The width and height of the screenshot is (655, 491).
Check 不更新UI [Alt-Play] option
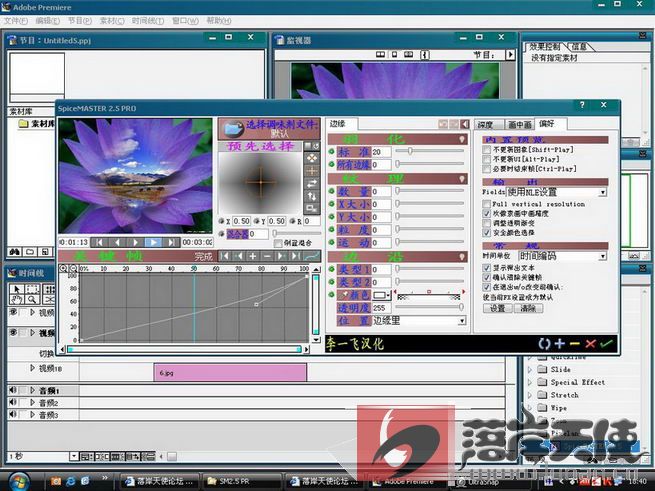pos(486,159)
